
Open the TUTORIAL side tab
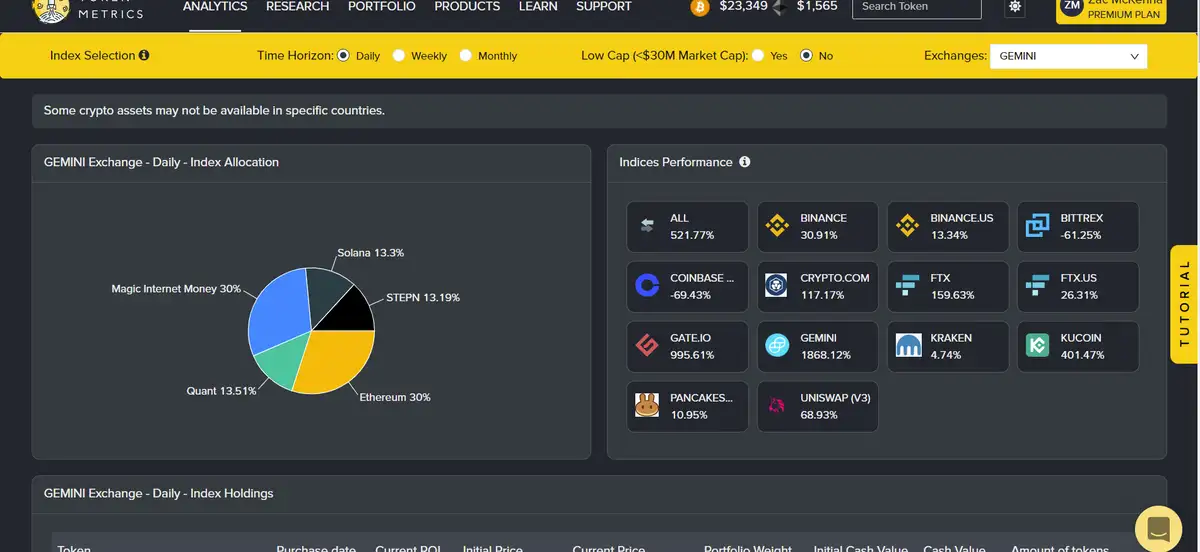tap(1184, 303)
